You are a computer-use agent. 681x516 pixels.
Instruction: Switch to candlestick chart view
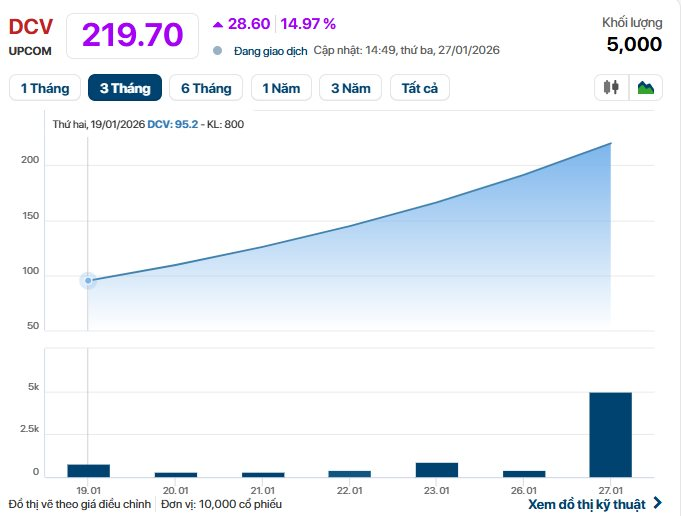click(612, 88)
